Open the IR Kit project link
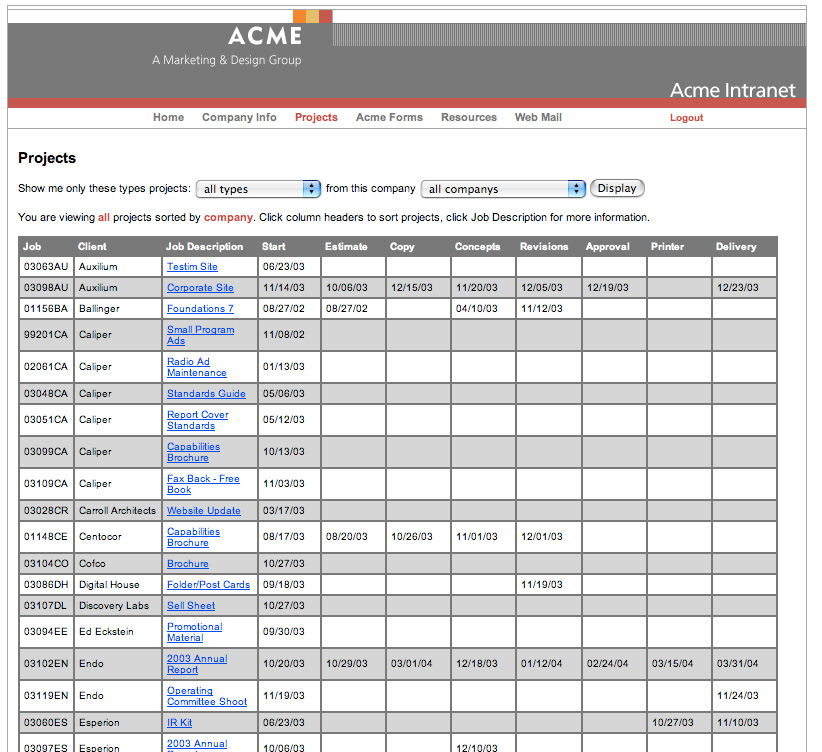The image size is (822, 752). tap(180, 723)
